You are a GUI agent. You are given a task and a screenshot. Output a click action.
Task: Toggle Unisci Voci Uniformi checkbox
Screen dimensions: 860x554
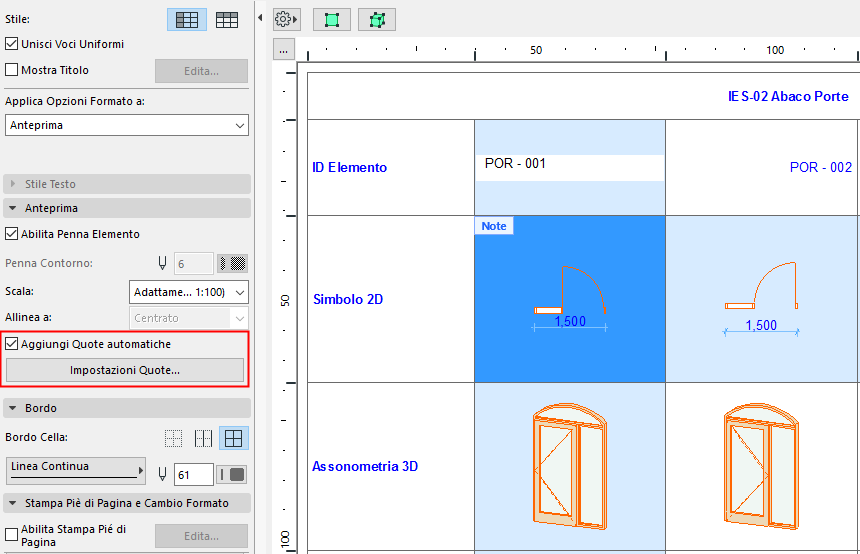(x=11, y=44)
